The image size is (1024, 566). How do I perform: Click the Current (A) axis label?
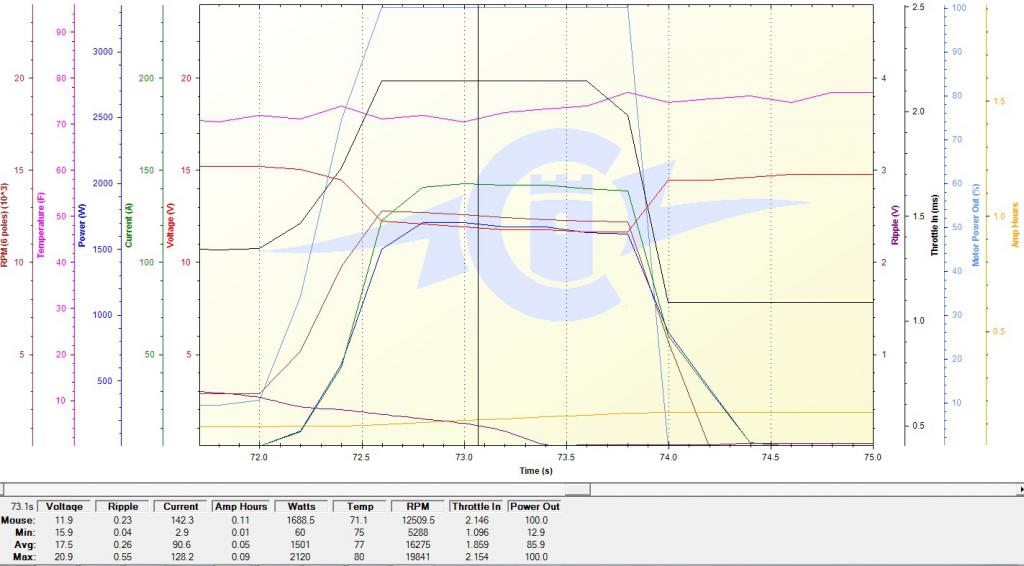pos(130,225)
